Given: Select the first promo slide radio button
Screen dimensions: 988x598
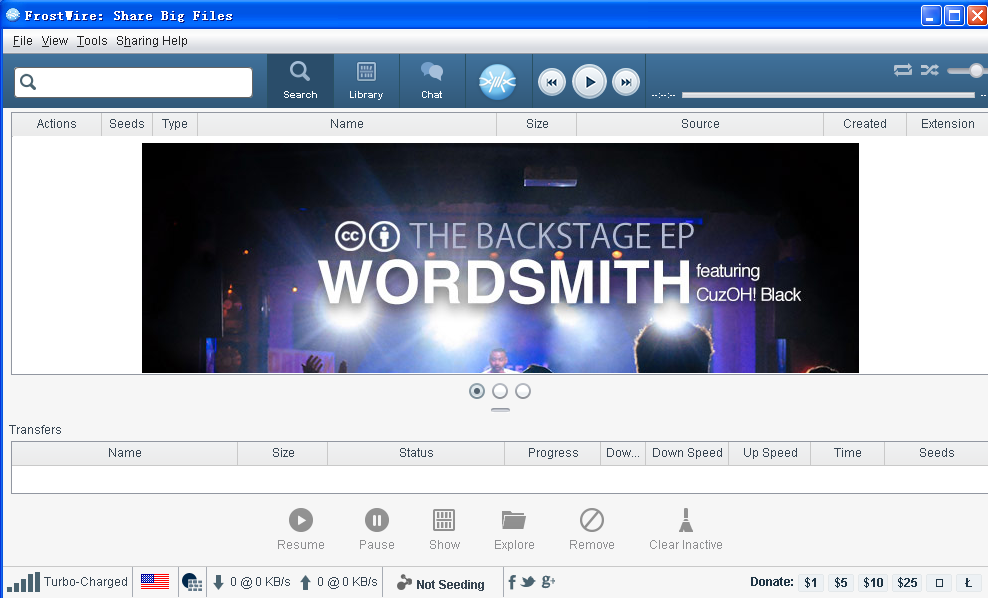Looking at the screenshot, I should (477, 391).
